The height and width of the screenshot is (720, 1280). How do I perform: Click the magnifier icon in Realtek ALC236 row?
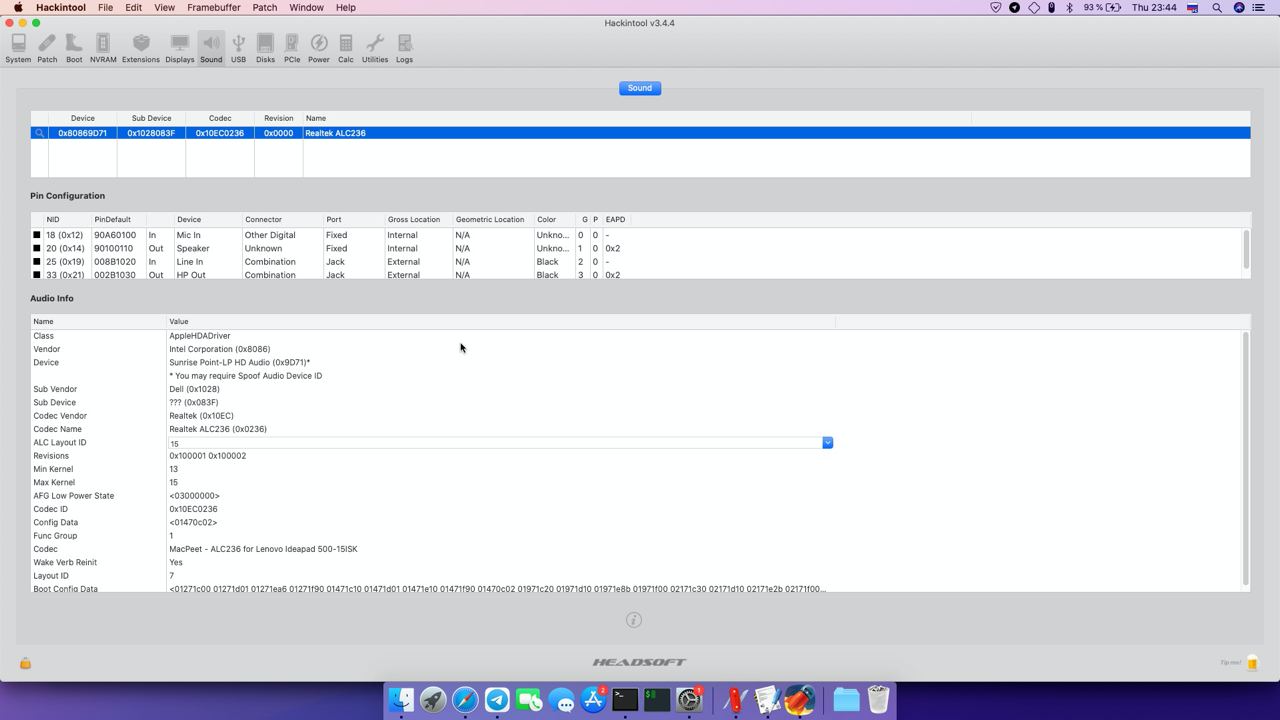coord(39,133)
